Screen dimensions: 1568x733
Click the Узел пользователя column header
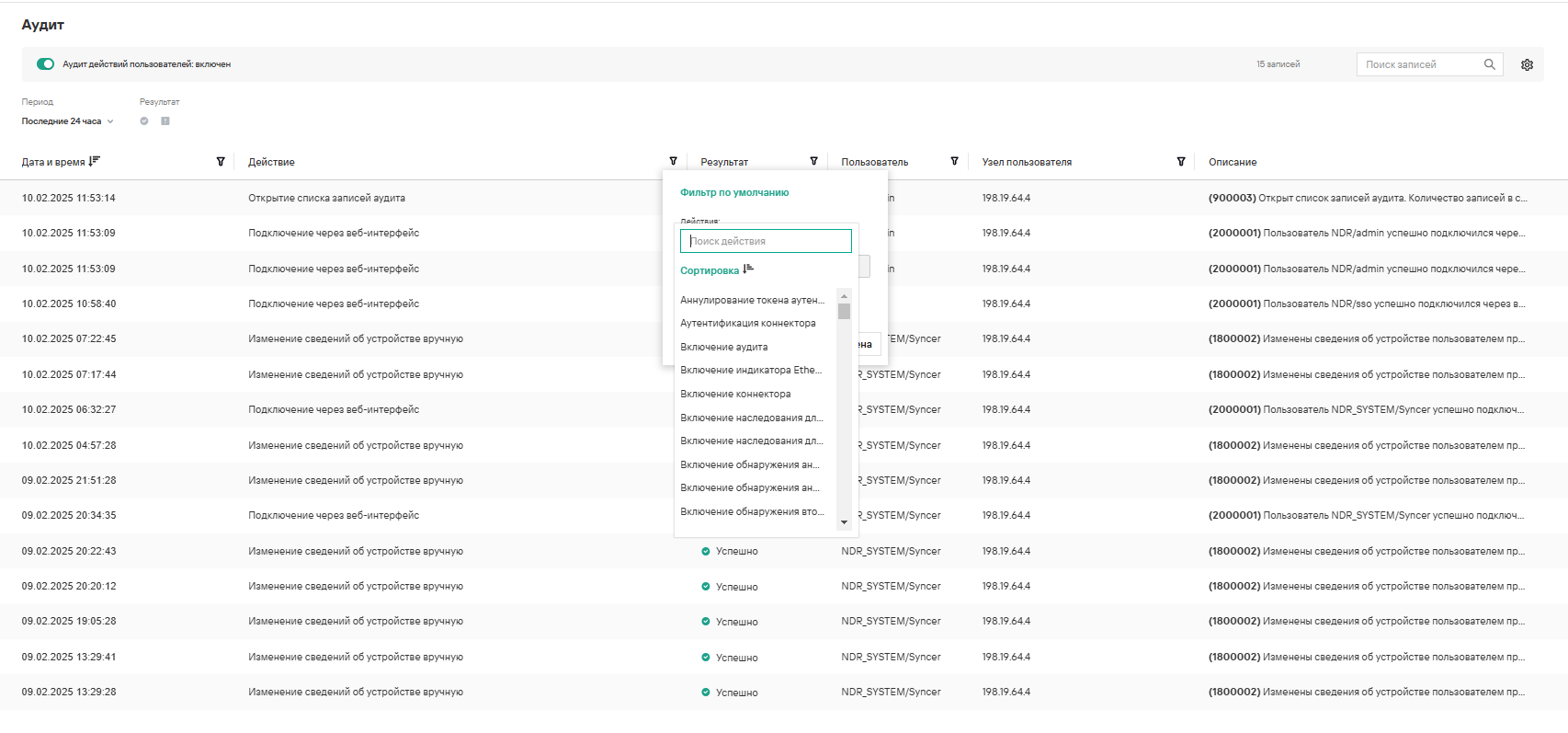(x=1027, y=162)
